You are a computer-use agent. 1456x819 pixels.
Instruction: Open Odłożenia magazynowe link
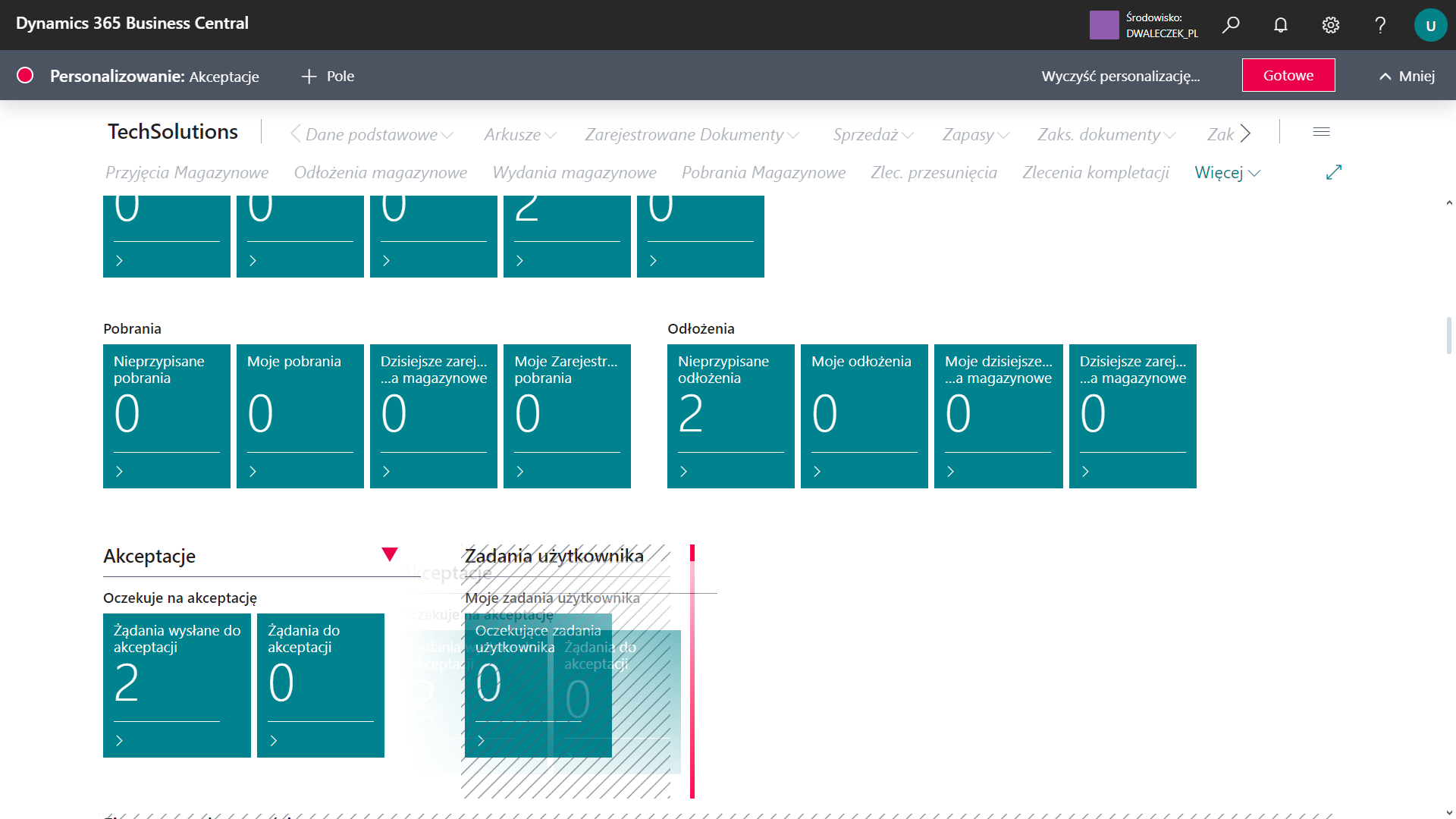point(381,173)
